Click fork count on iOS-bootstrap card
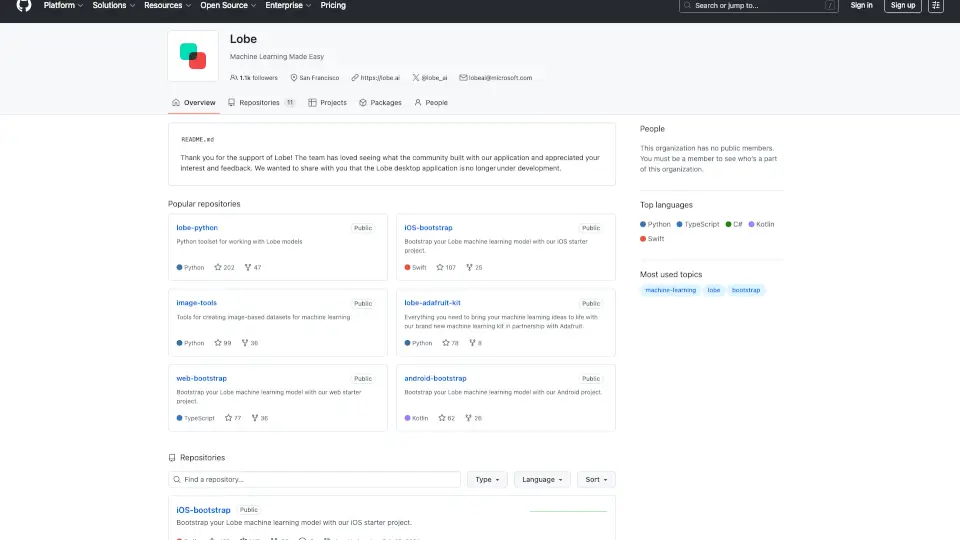The image size is (960, 540). [473, 268]
